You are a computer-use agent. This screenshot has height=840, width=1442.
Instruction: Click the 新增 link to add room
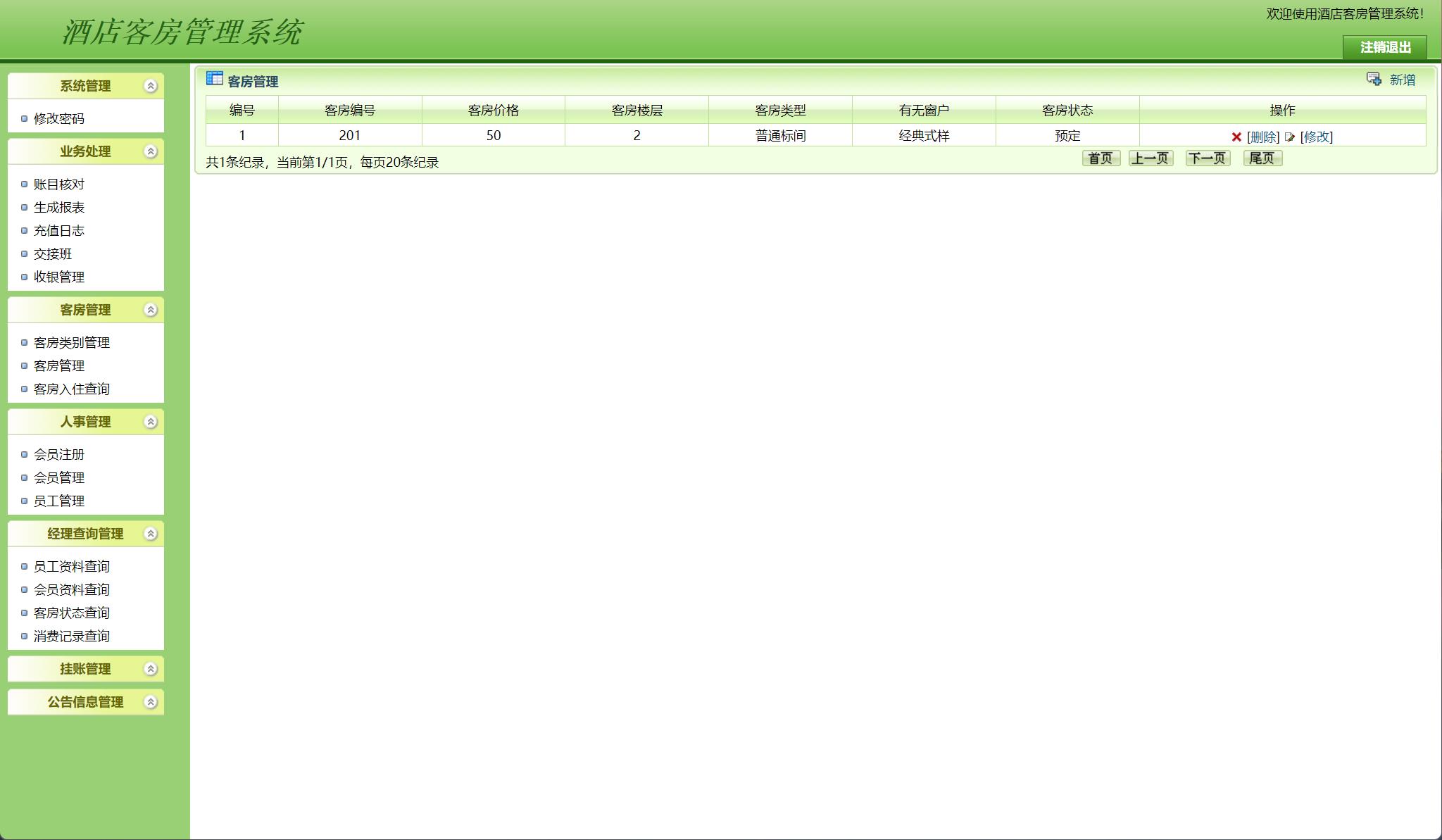coord(1402,80)
